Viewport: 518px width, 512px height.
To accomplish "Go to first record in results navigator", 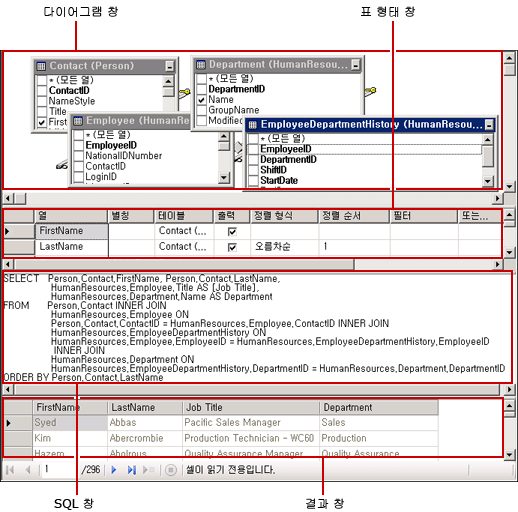I will (x=10, y=470).
